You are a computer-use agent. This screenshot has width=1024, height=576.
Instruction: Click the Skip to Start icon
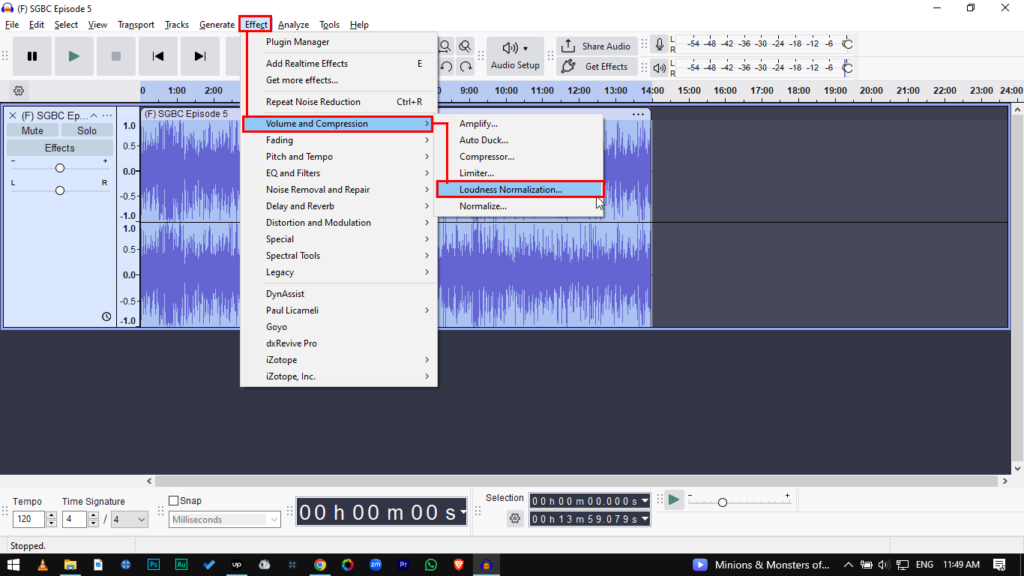[158, 57]
